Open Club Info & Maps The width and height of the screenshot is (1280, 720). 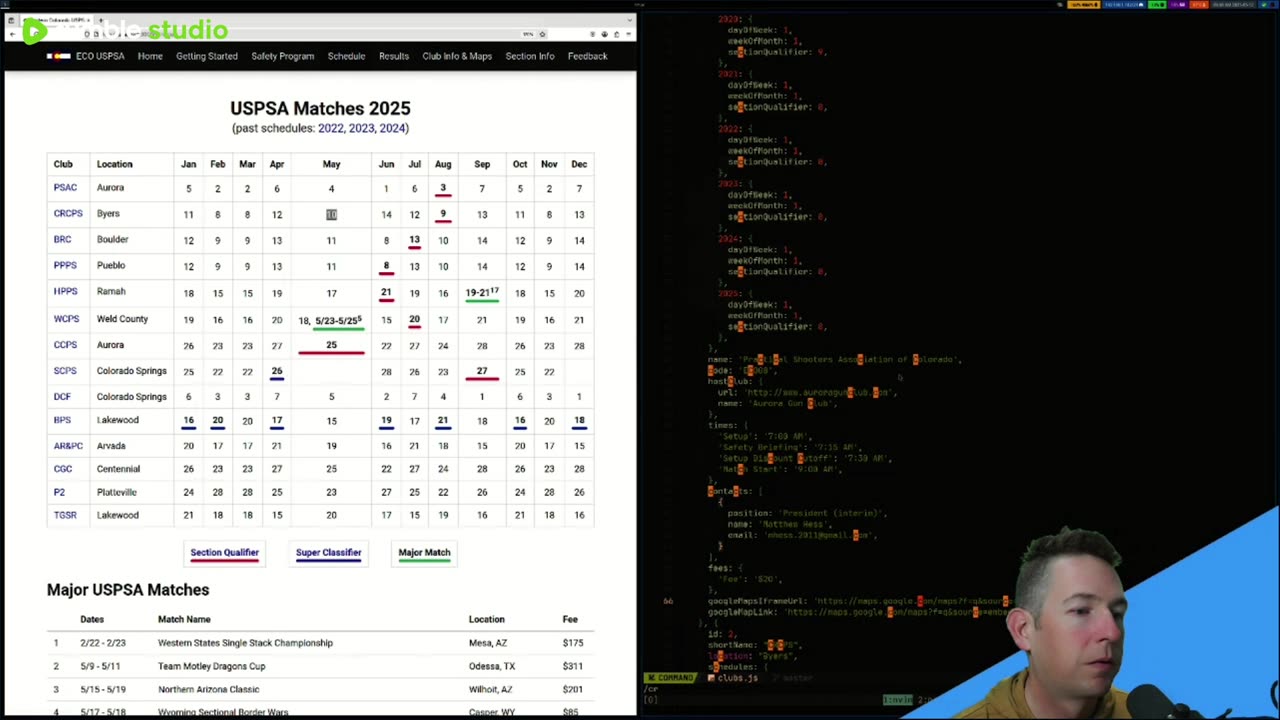pyautogui.click(x=457, y=56)
